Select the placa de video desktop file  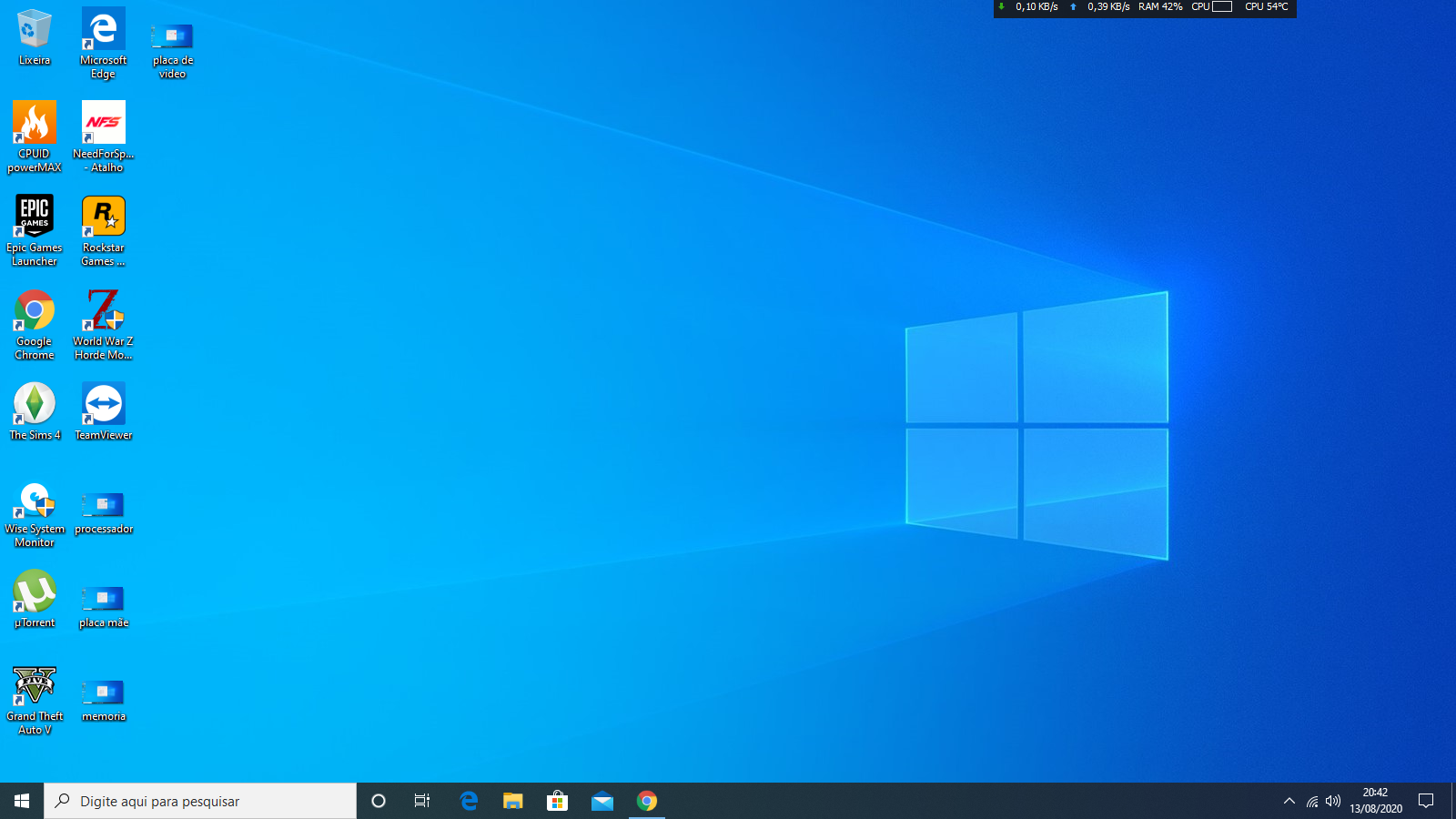pyautogui.click(x=173, y=50)
